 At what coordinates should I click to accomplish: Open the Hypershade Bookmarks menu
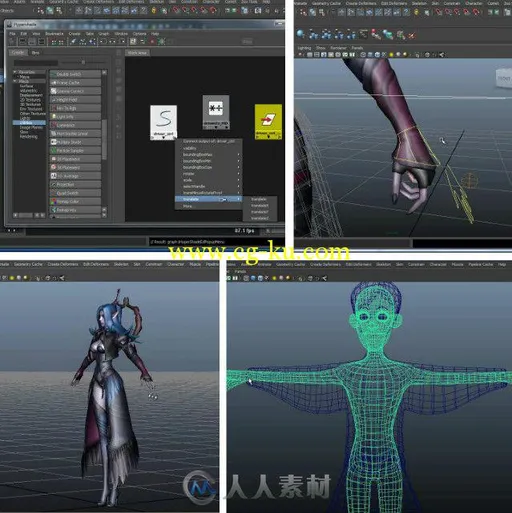click(54, 34)
